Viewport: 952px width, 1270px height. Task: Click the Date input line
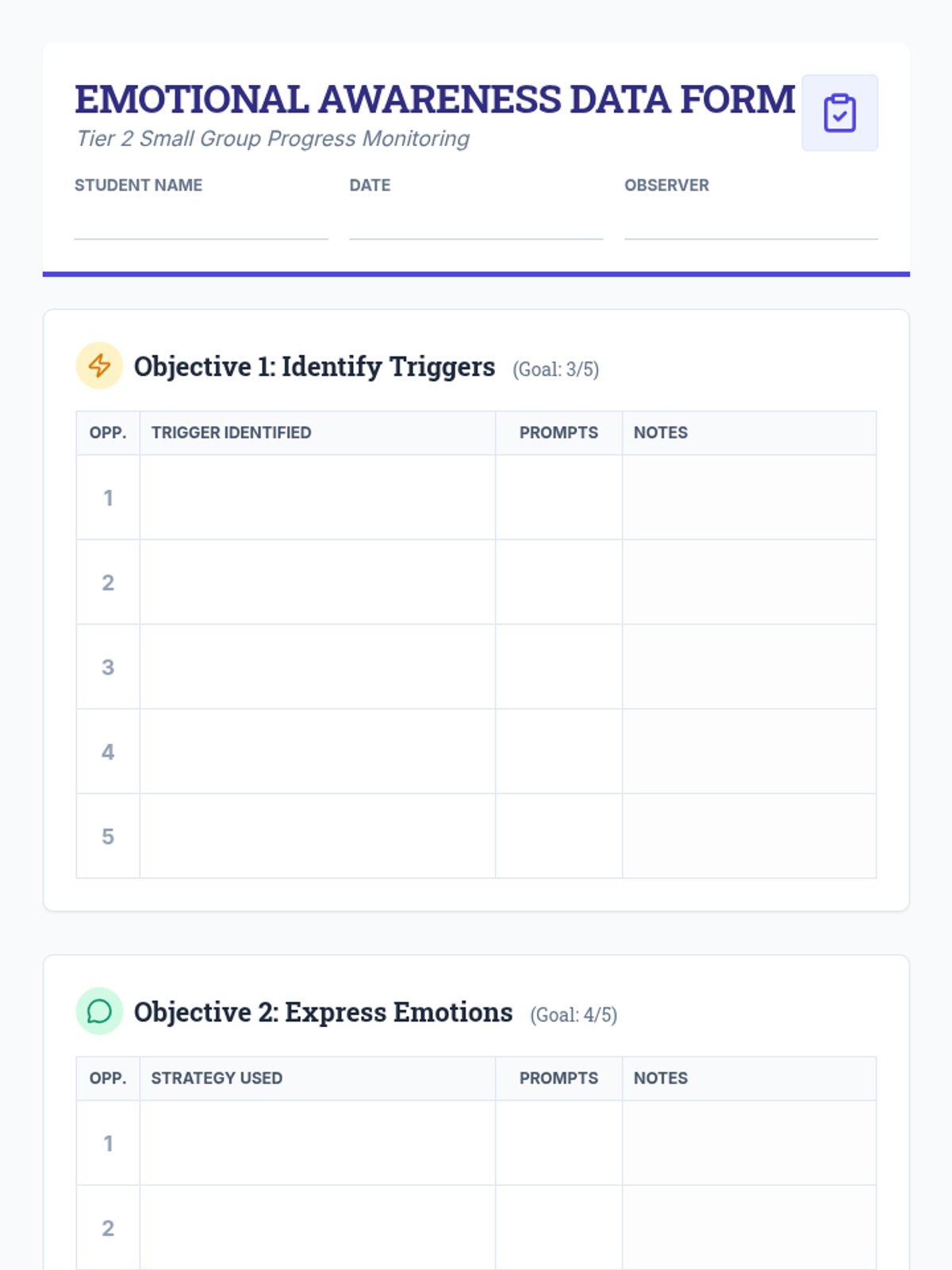tap(476, 222)
